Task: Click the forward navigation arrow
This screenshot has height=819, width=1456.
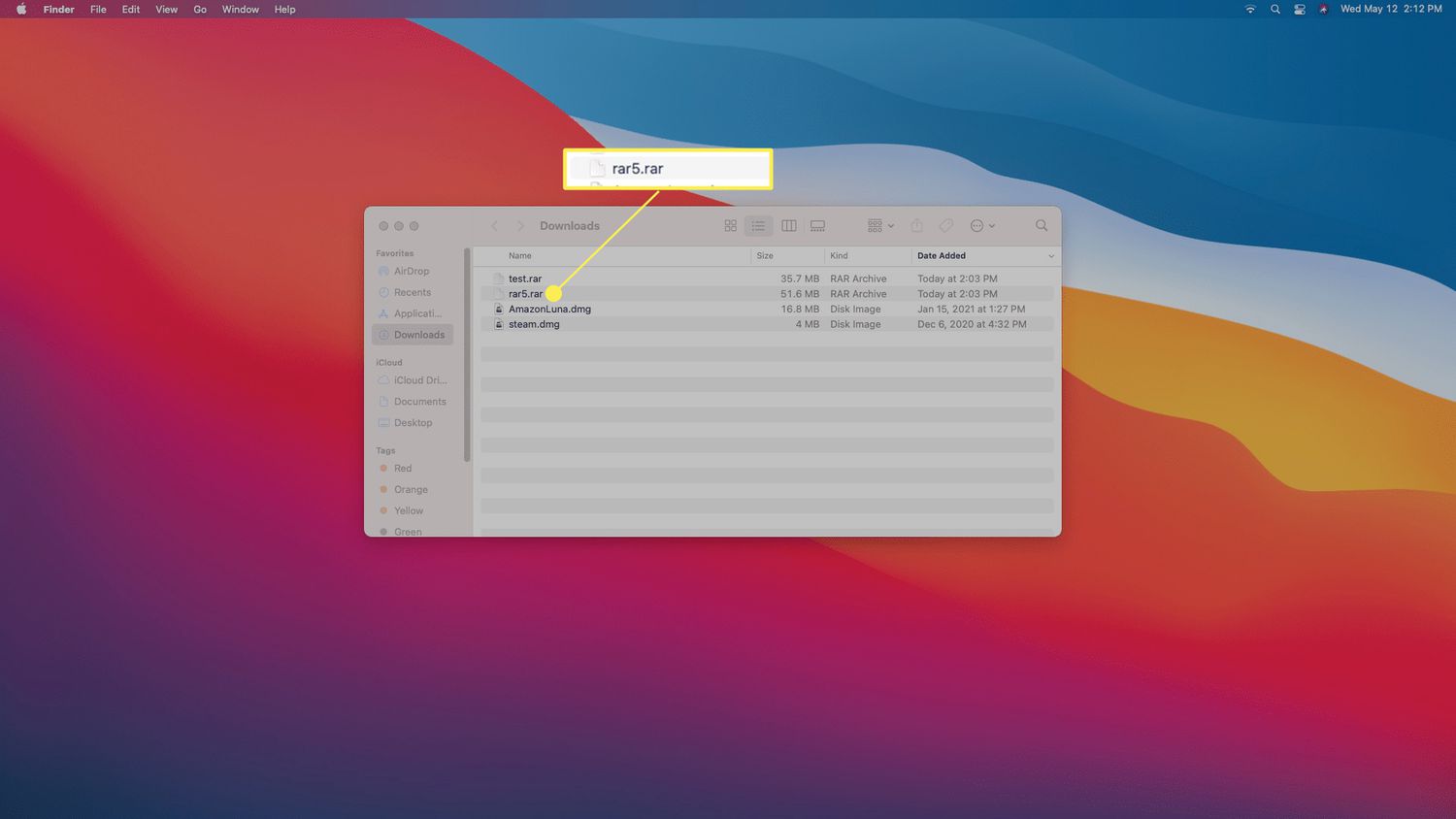Action: tap(520, 226)
